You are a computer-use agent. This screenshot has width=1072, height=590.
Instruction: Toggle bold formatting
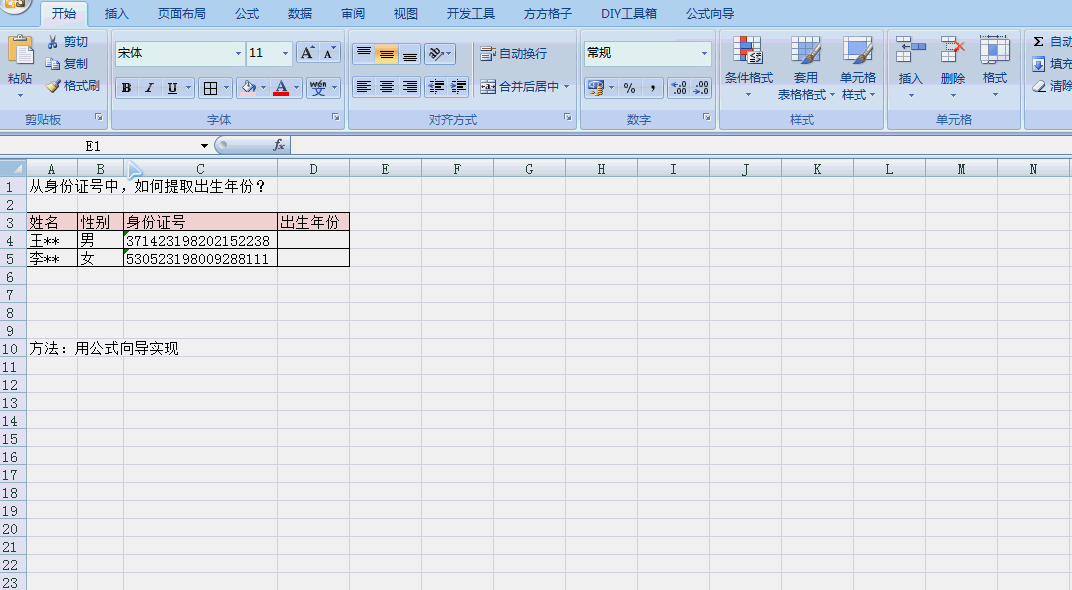(x=126, y=88)
